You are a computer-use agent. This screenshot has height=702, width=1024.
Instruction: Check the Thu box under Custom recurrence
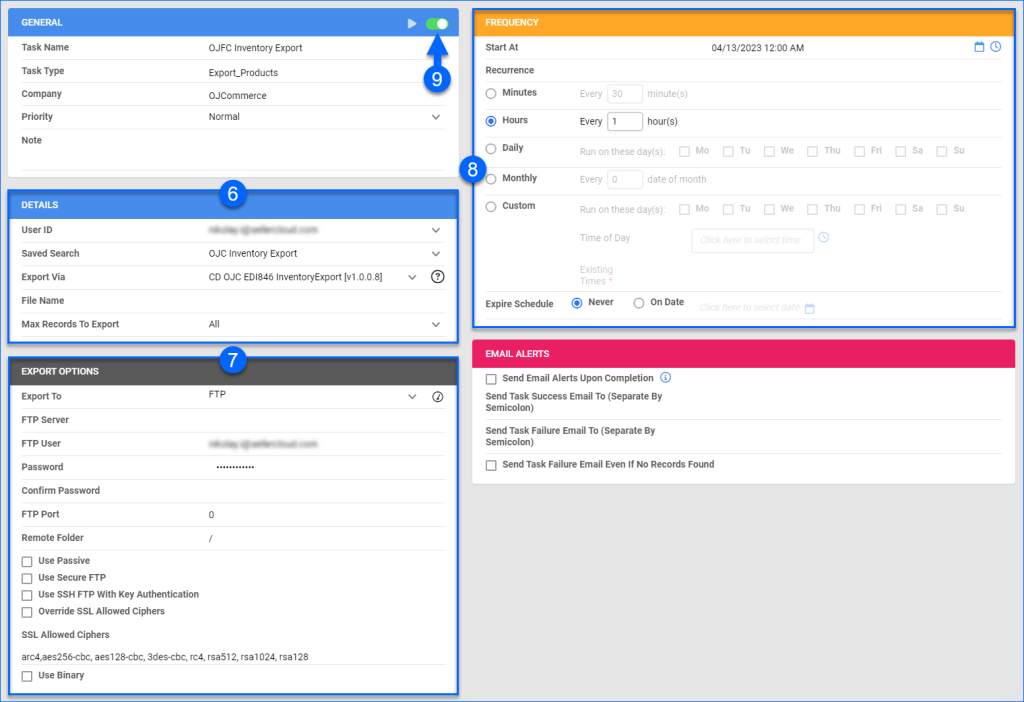[812, 208]
